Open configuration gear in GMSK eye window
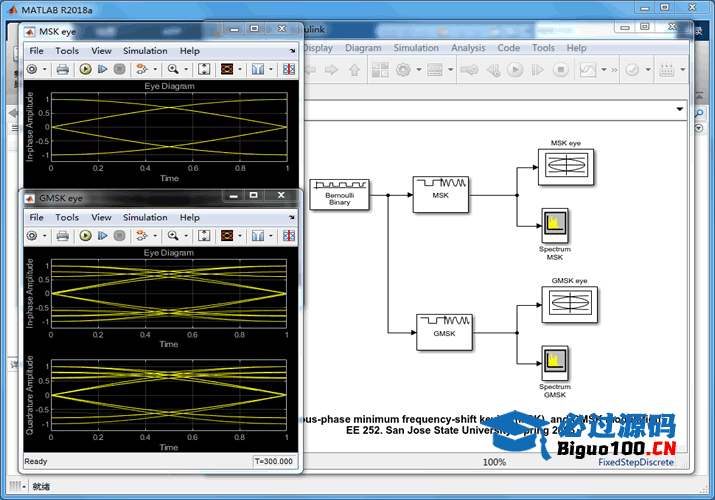The height and width of the screenshot is (500, 715). pos(32,235)
